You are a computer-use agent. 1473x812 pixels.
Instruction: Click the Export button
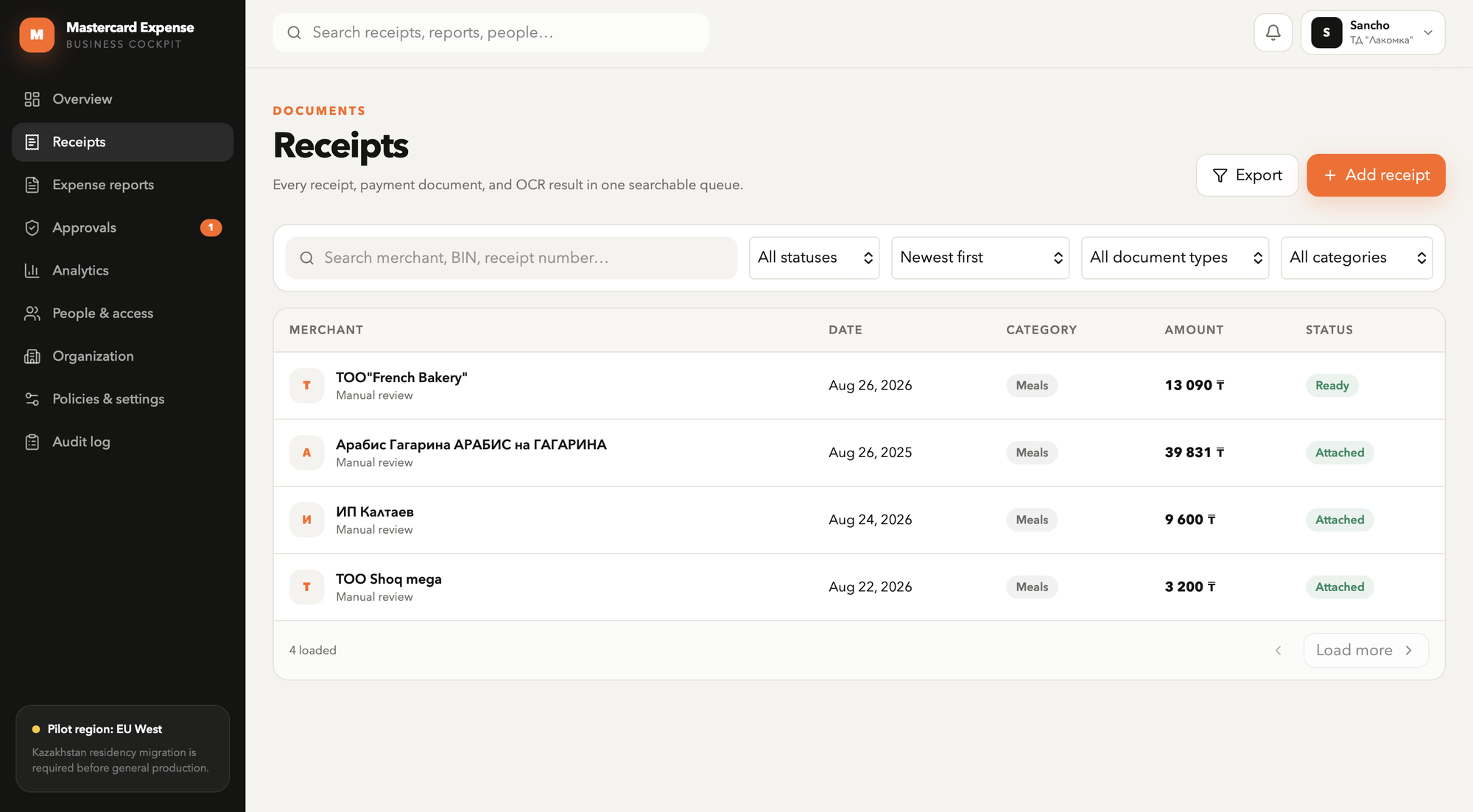[1247, 175]
